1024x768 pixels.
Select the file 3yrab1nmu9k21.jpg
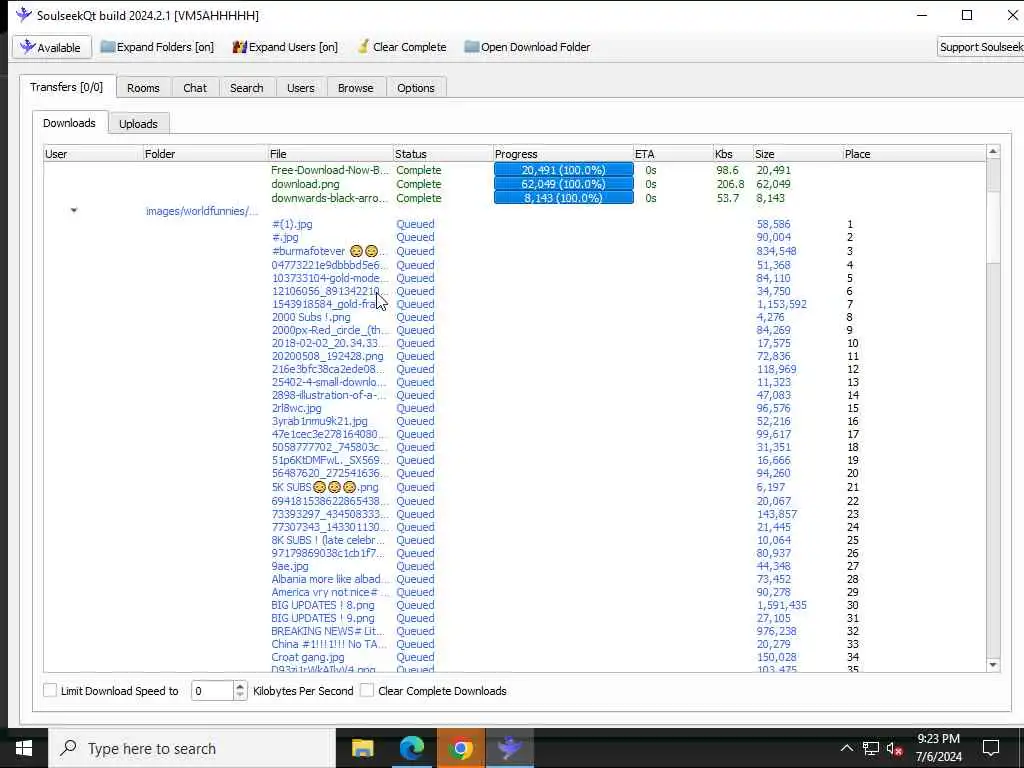click(x=319, y=421)
